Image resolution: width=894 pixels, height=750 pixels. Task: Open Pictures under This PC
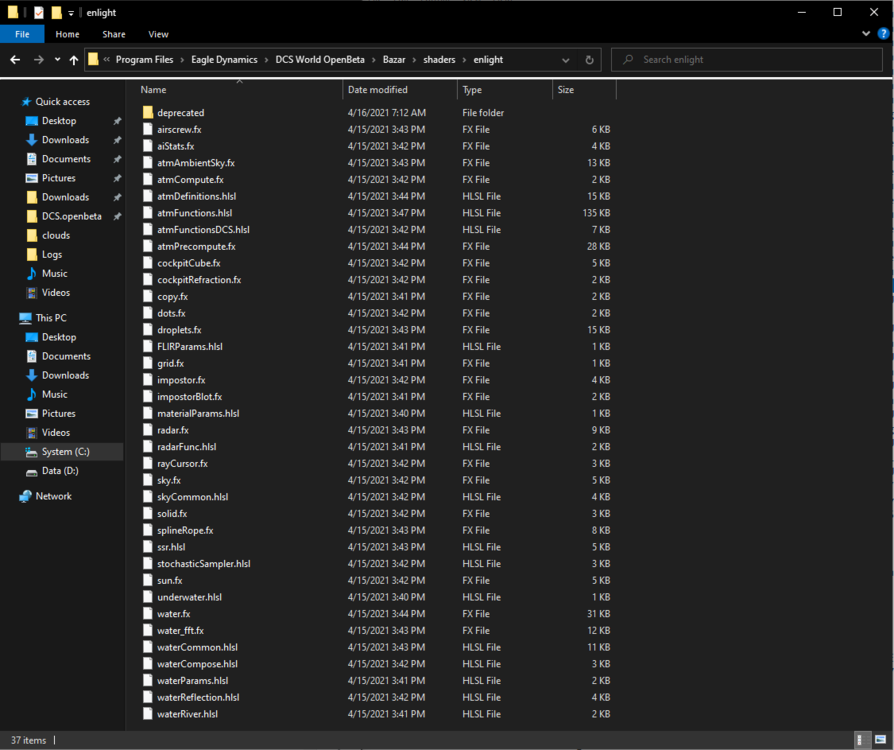point(58,413)
